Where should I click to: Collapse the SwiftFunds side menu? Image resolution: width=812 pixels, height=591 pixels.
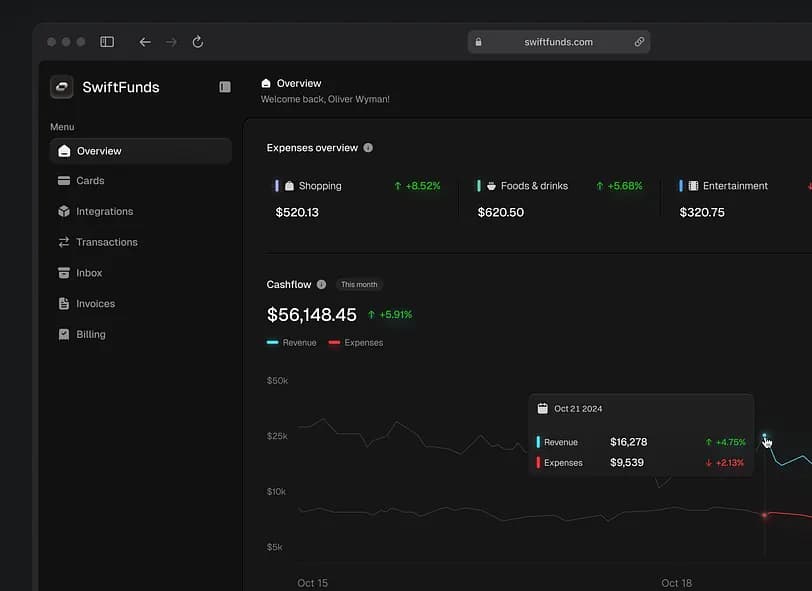225,87
